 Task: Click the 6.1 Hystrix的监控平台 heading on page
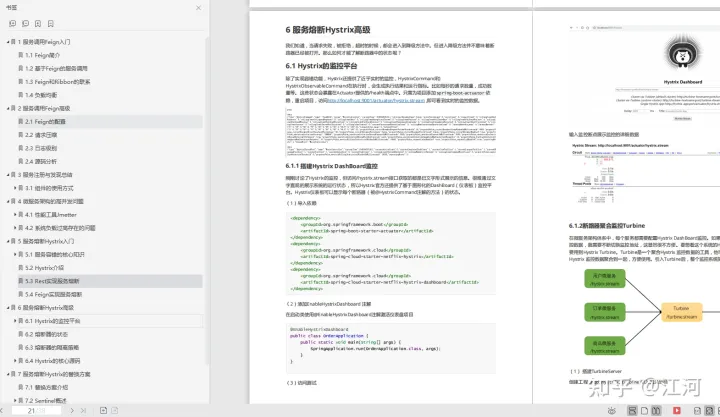coord(321,66)
